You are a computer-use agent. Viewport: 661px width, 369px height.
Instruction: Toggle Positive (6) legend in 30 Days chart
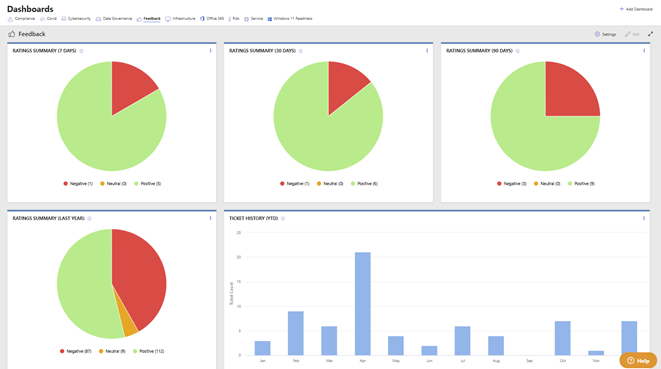[364, 183]
